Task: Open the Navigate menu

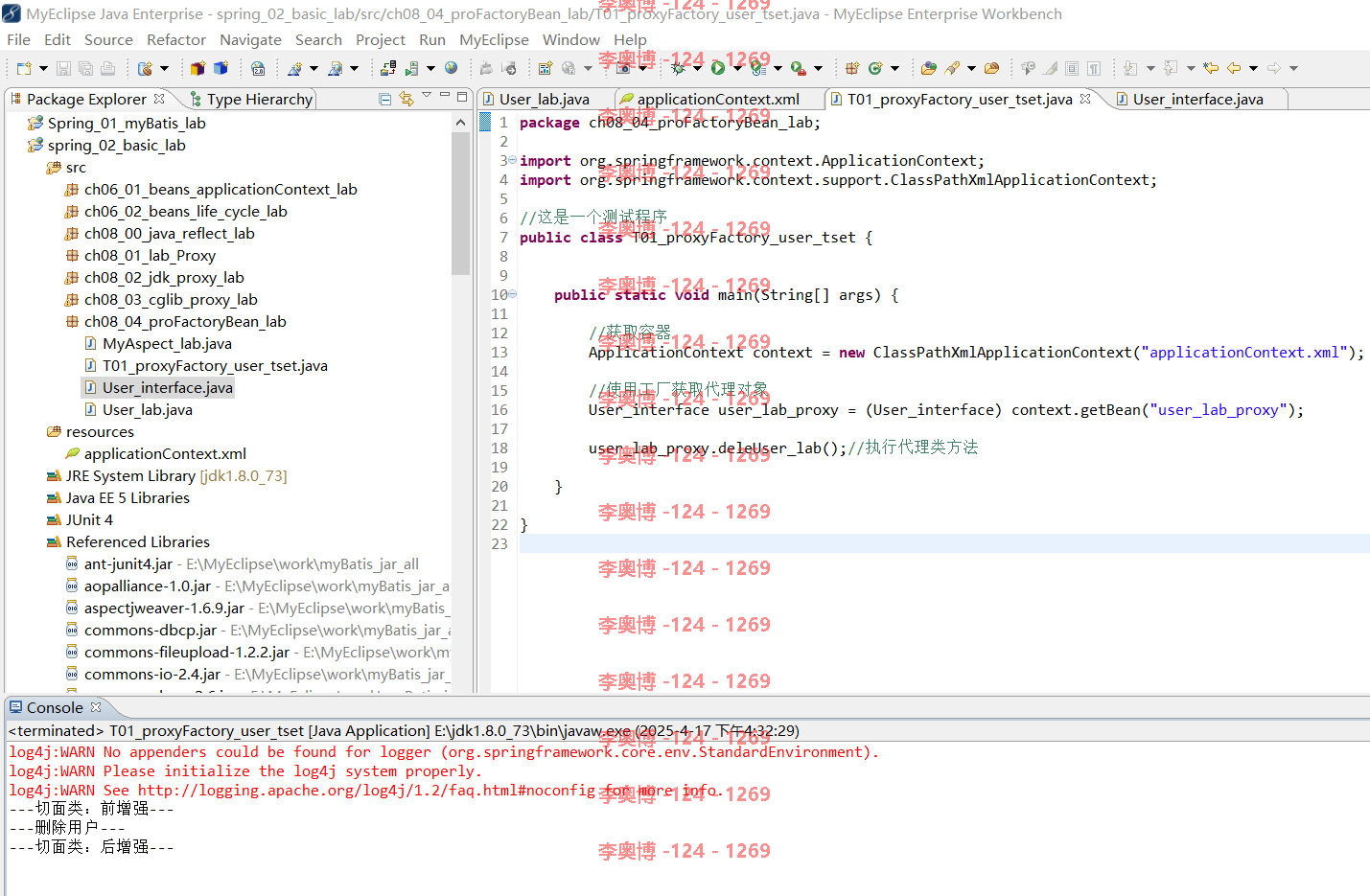Action: [x=250, y=39]
